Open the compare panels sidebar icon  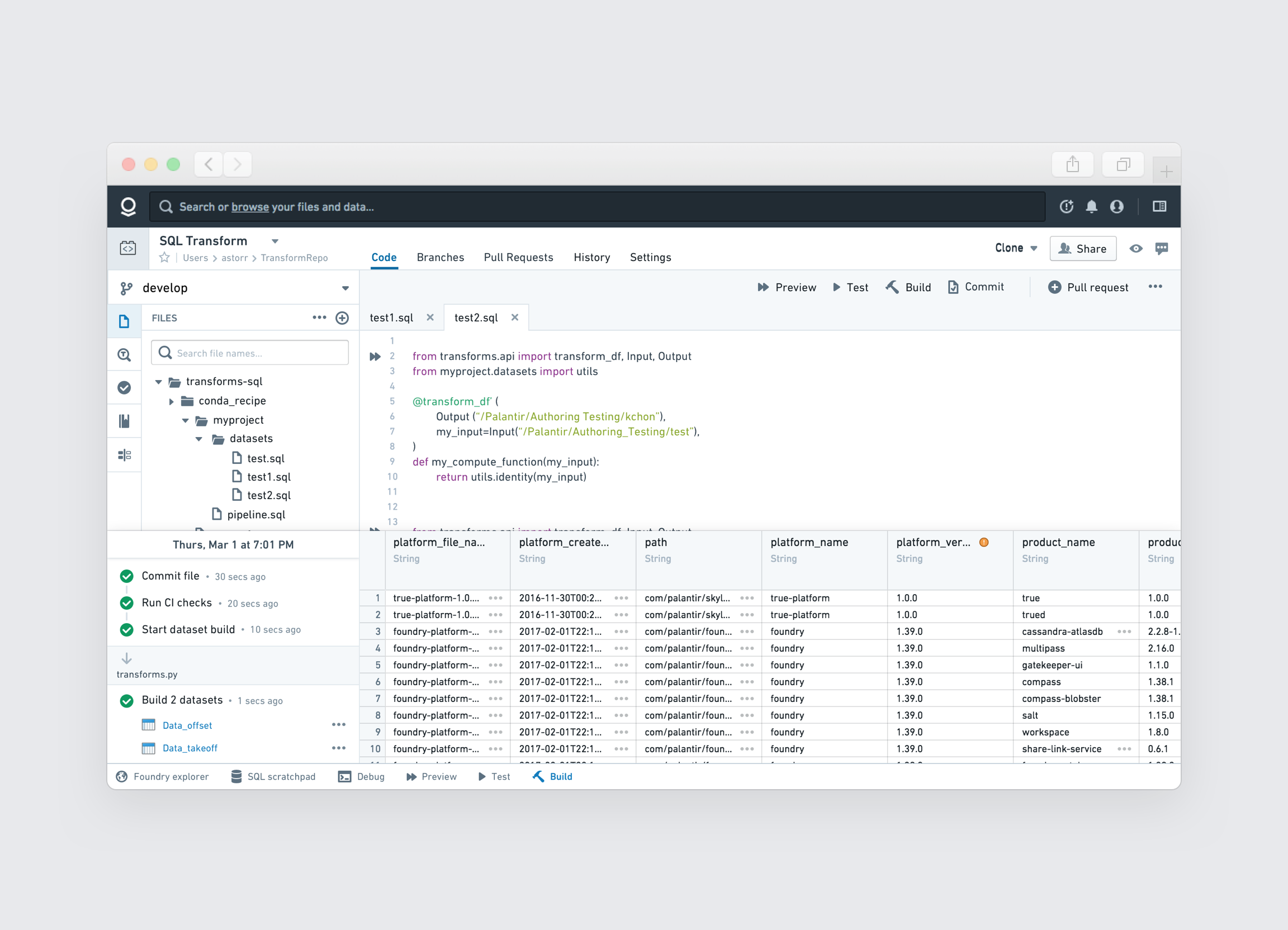point(124,455)
